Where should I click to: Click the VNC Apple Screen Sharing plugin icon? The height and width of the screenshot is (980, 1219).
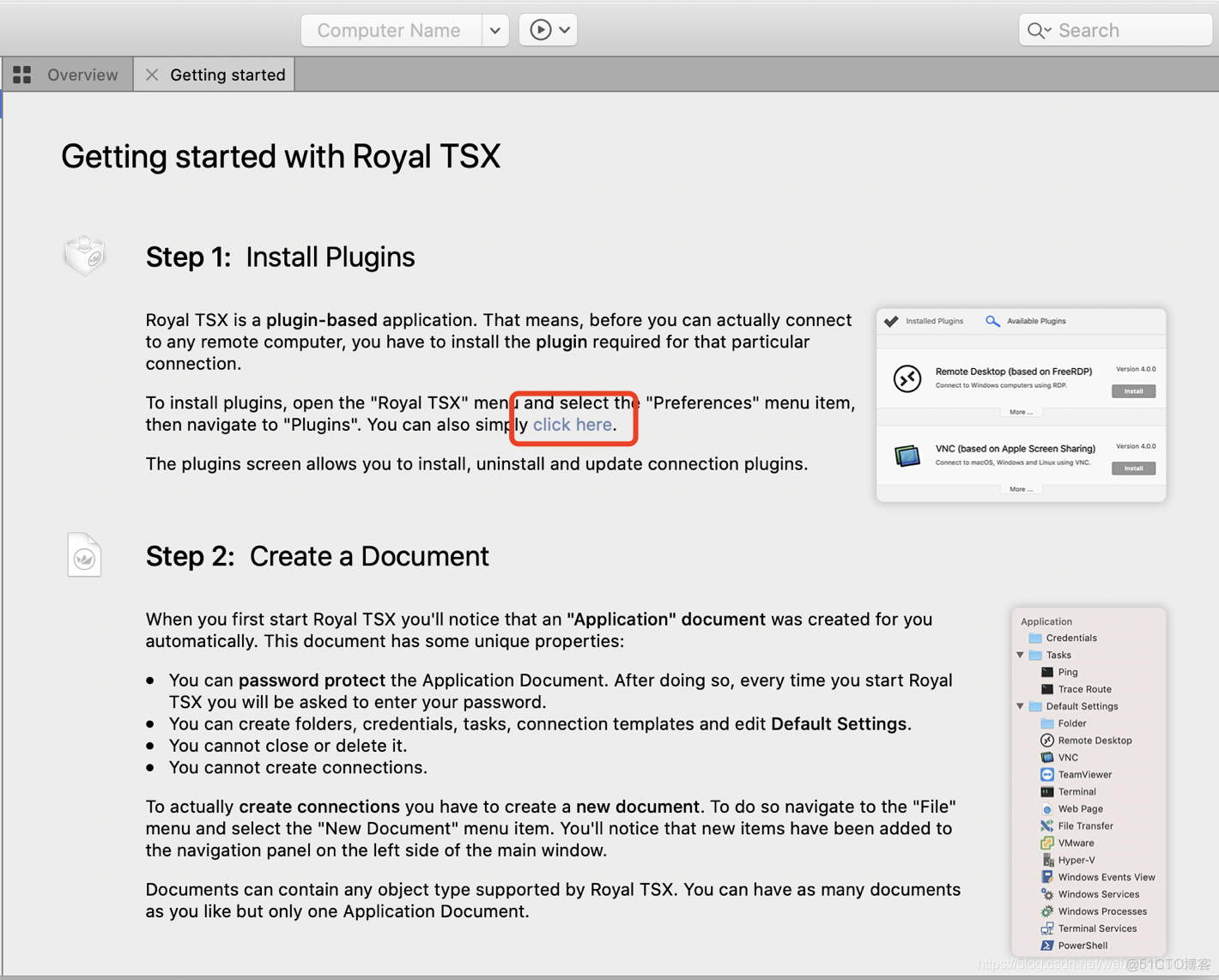coord(907,456)
